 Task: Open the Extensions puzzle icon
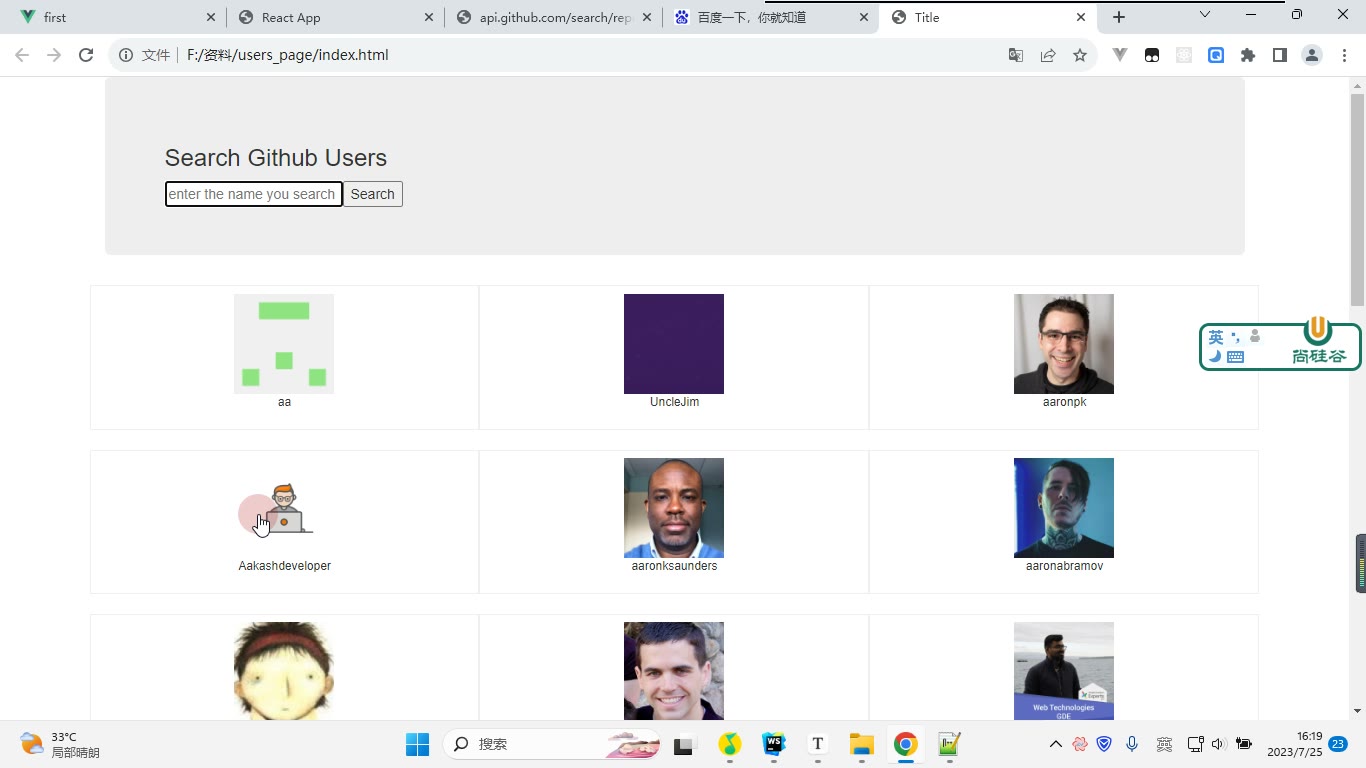click(1248, 56)
